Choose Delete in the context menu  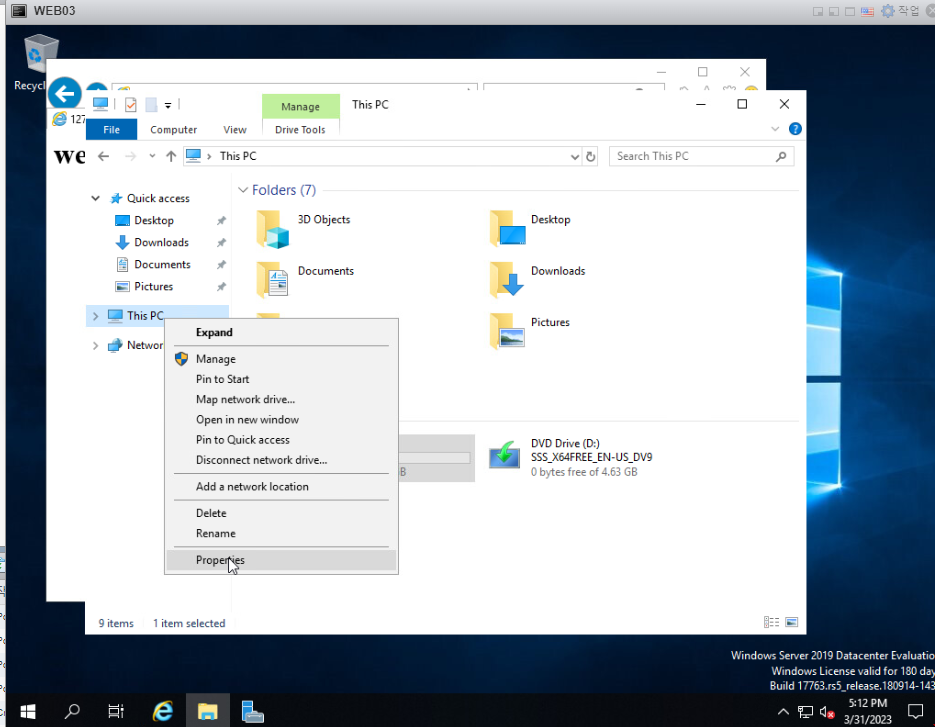click(281, 513)
